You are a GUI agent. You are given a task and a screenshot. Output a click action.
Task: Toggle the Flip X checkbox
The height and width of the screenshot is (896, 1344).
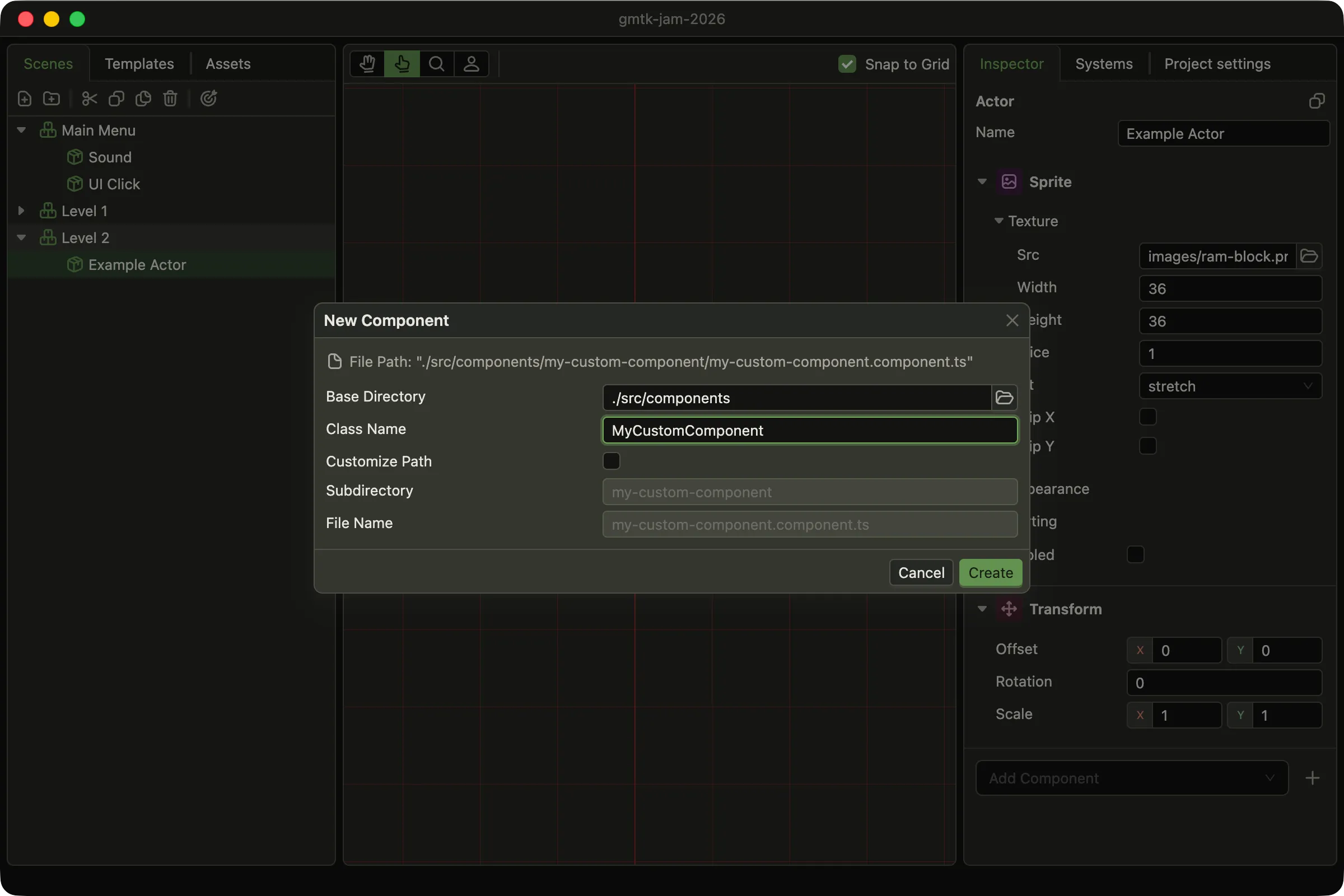point(1147,417)
